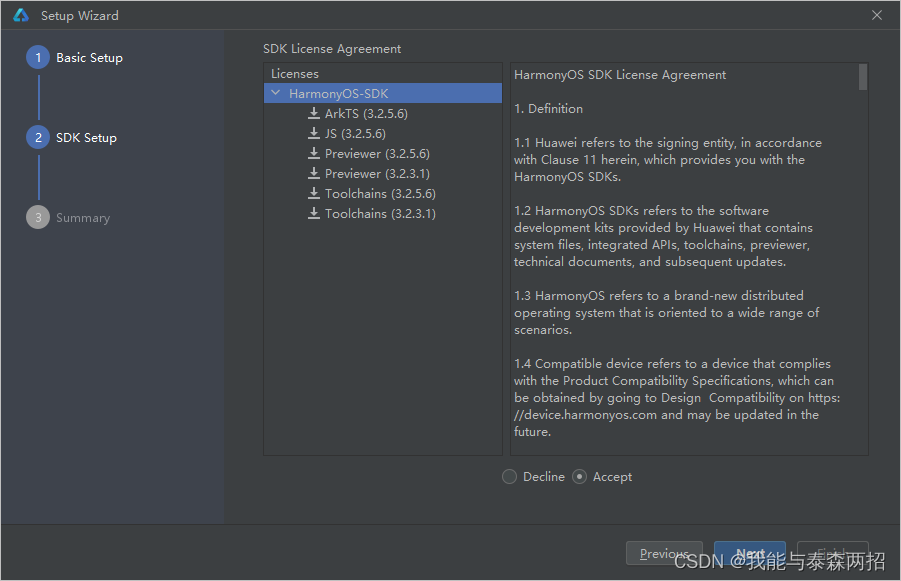901x581 pixels.
Task: Click the SDK License Agreement title
Action: pos(332,49)
